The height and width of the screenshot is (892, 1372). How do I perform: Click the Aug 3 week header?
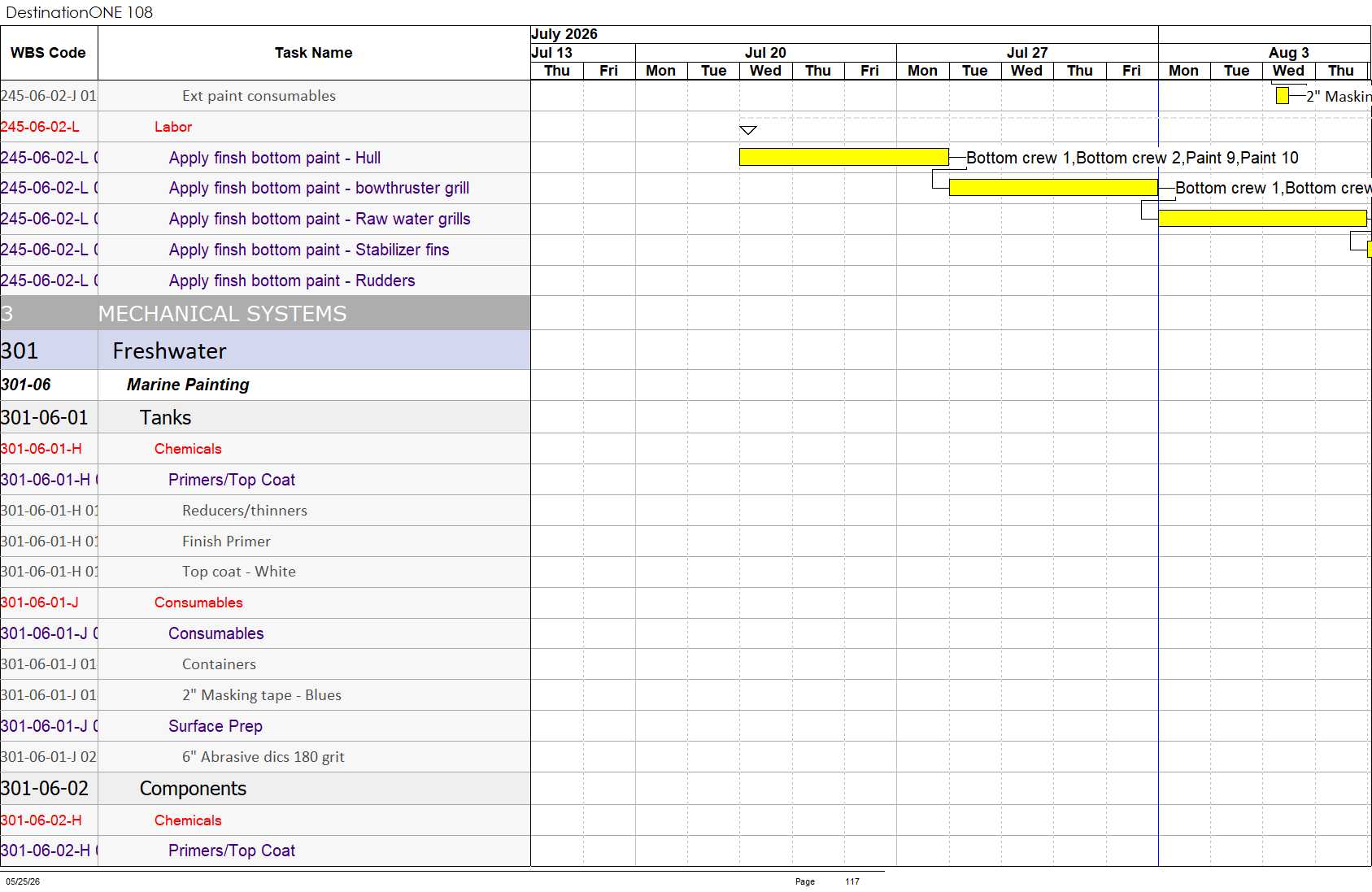pos(1288,53)
